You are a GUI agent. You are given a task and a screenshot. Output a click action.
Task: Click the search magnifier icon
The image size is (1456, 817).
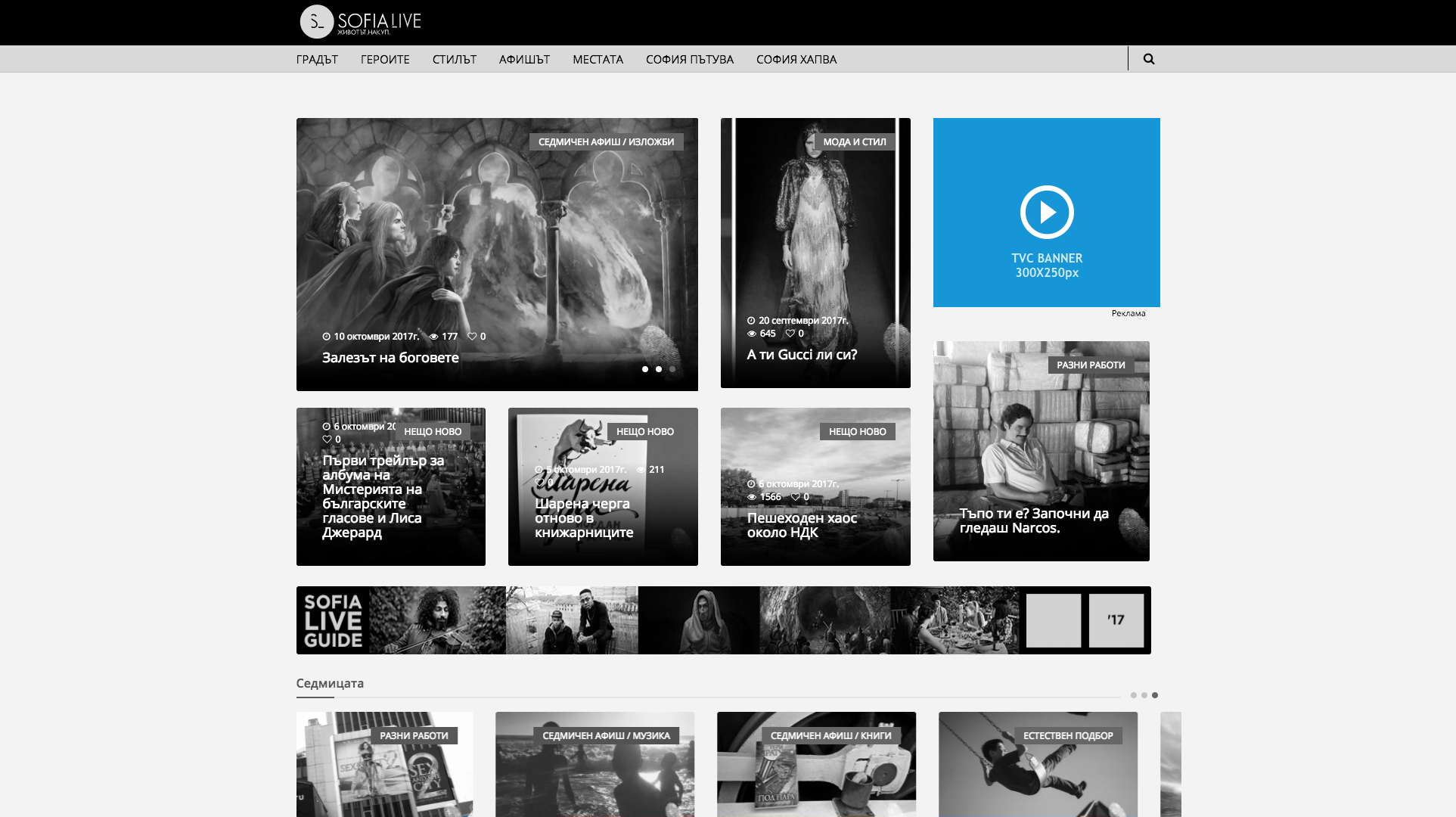pyautogui.click(x=1148, y=59)
